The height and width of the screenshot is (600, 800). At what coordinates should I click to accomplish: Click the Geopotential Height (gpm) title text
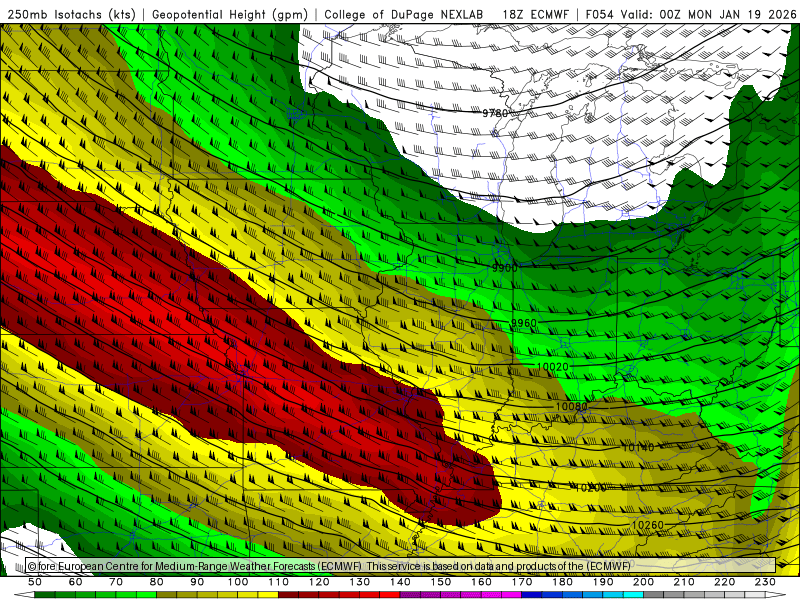230,14
